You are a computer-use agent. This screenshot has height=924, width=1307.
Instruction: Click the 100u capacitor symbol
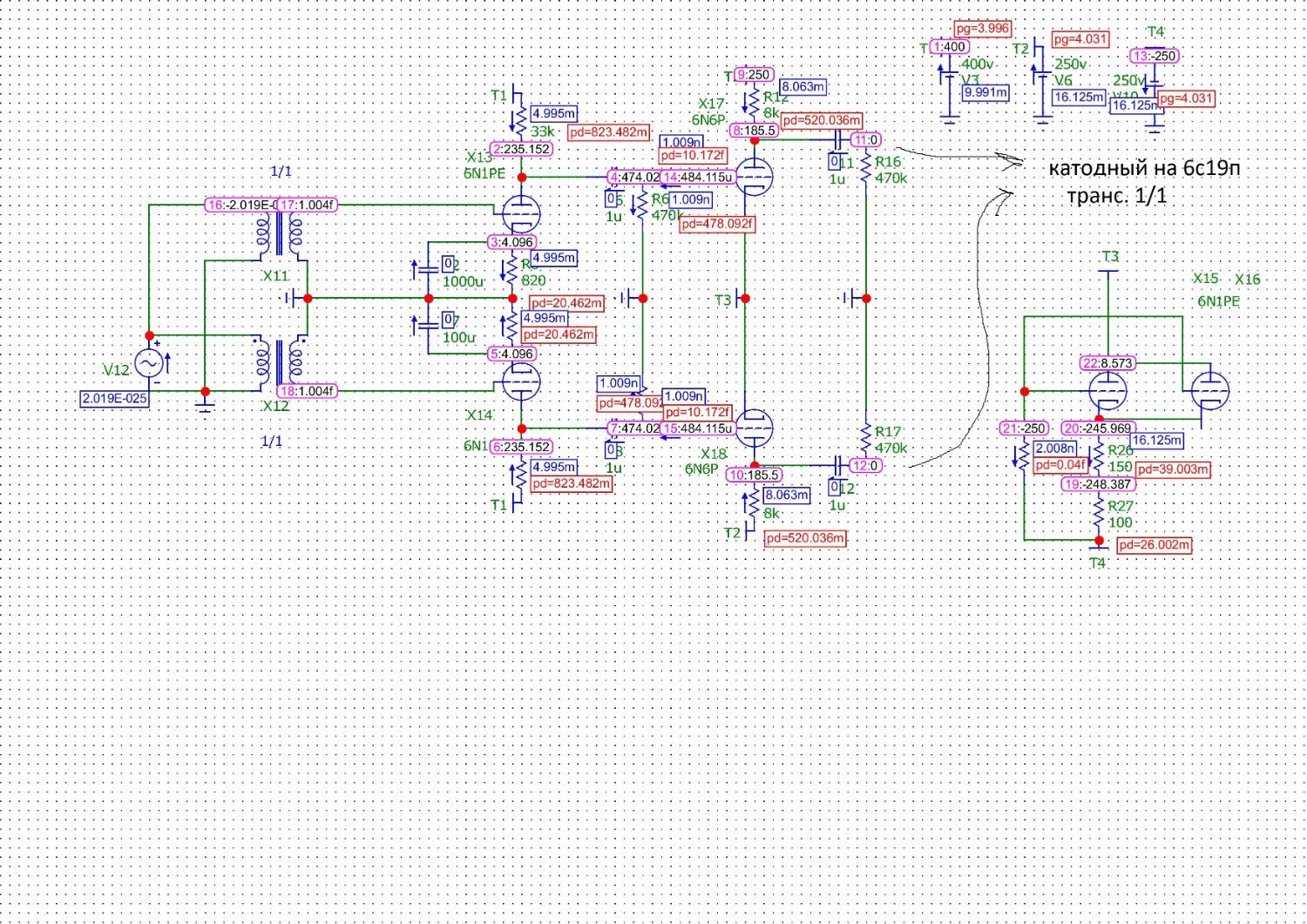pos(428,326)
